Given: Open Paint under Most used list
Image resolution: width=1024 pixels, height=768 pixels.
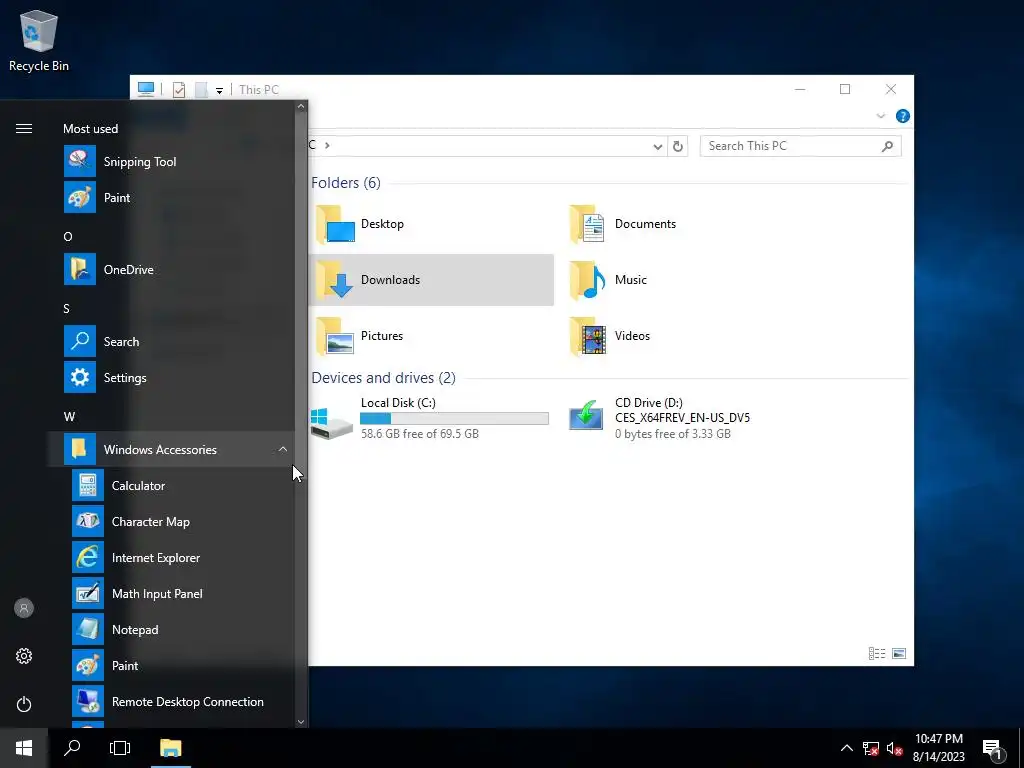Looking at the screenshot, I should click(171, 198).
